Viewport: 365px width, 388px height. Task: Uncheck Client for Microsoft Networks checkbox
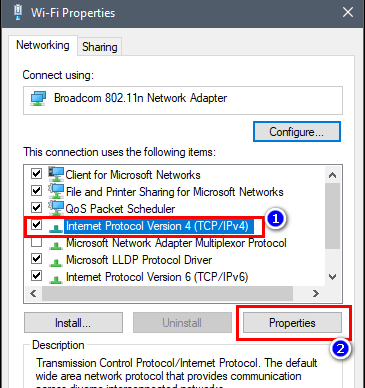click(x=36, y=174)
